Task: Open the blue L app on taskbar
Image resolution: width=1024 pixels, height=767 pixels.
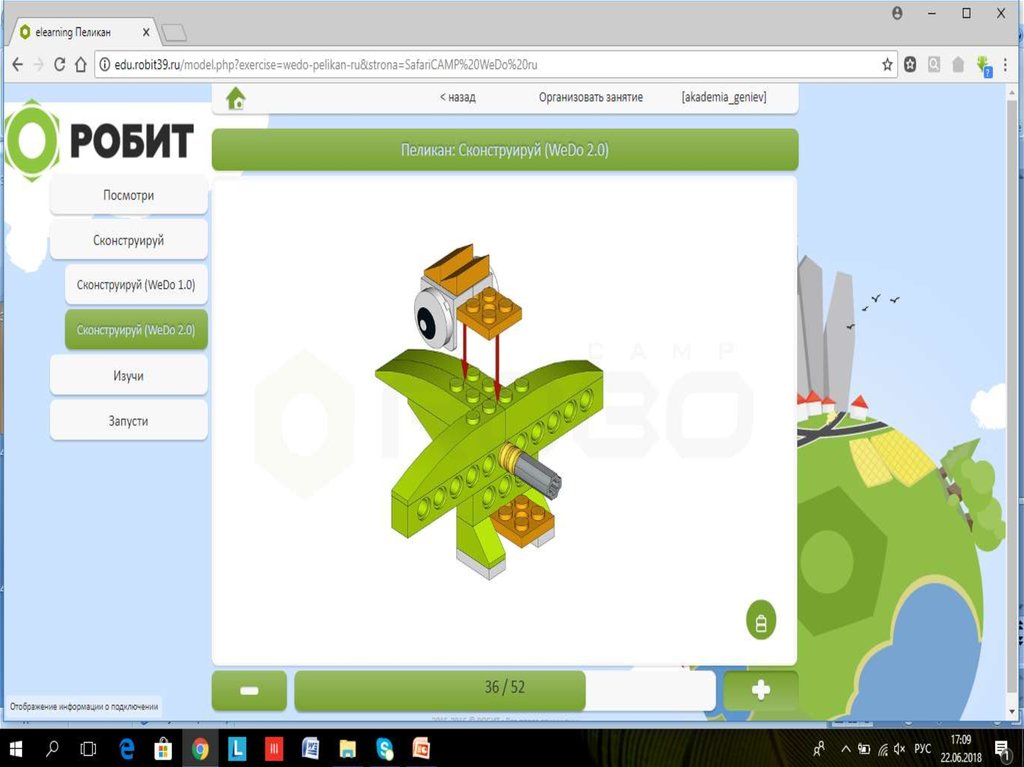Action: [236, 749]
